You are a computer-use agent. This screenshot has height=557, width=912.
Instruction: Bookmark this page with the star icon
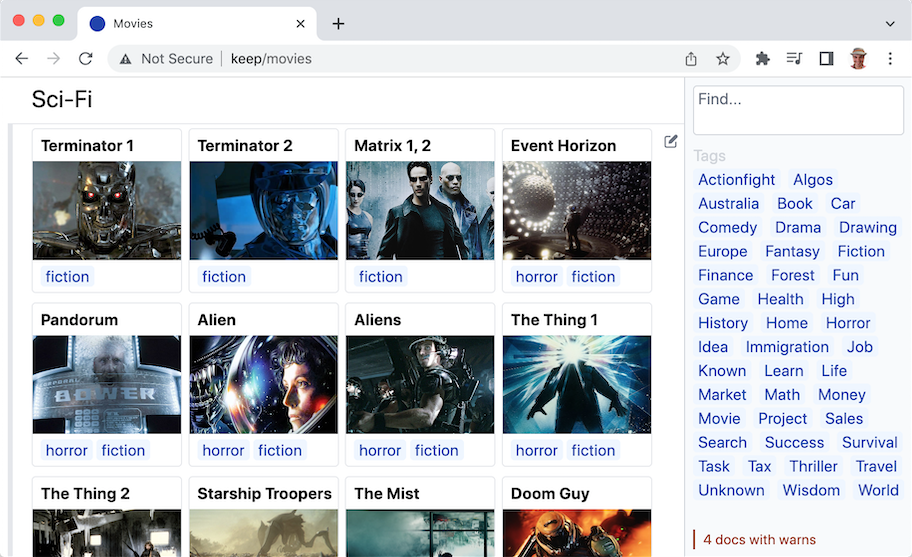click(723, 59)
